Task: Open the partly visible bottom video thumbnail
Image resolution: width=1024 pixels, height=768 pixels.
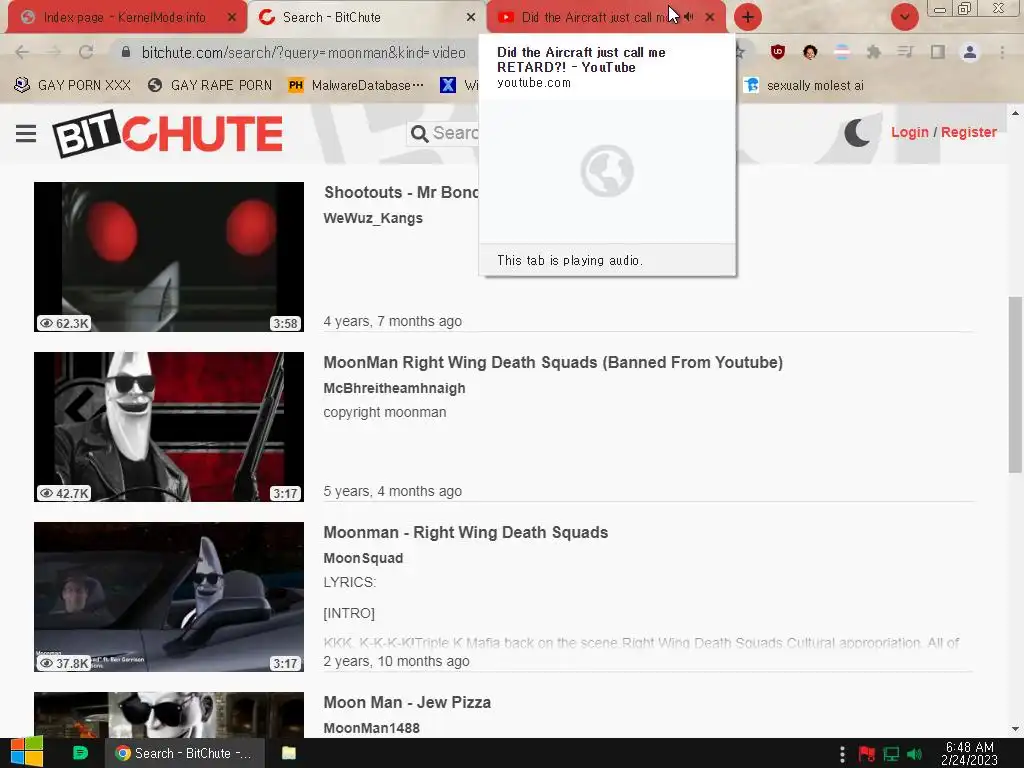Action: [x=168, y=714]
